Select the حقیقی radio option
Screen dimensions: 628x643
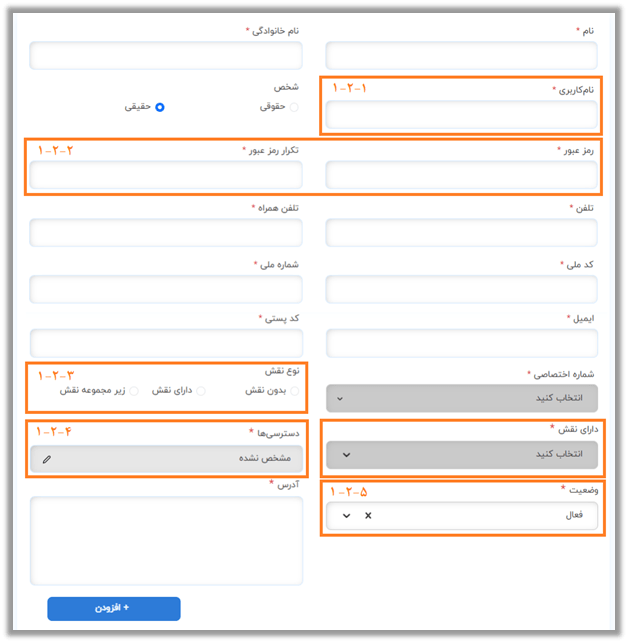(x=160, y=107)
